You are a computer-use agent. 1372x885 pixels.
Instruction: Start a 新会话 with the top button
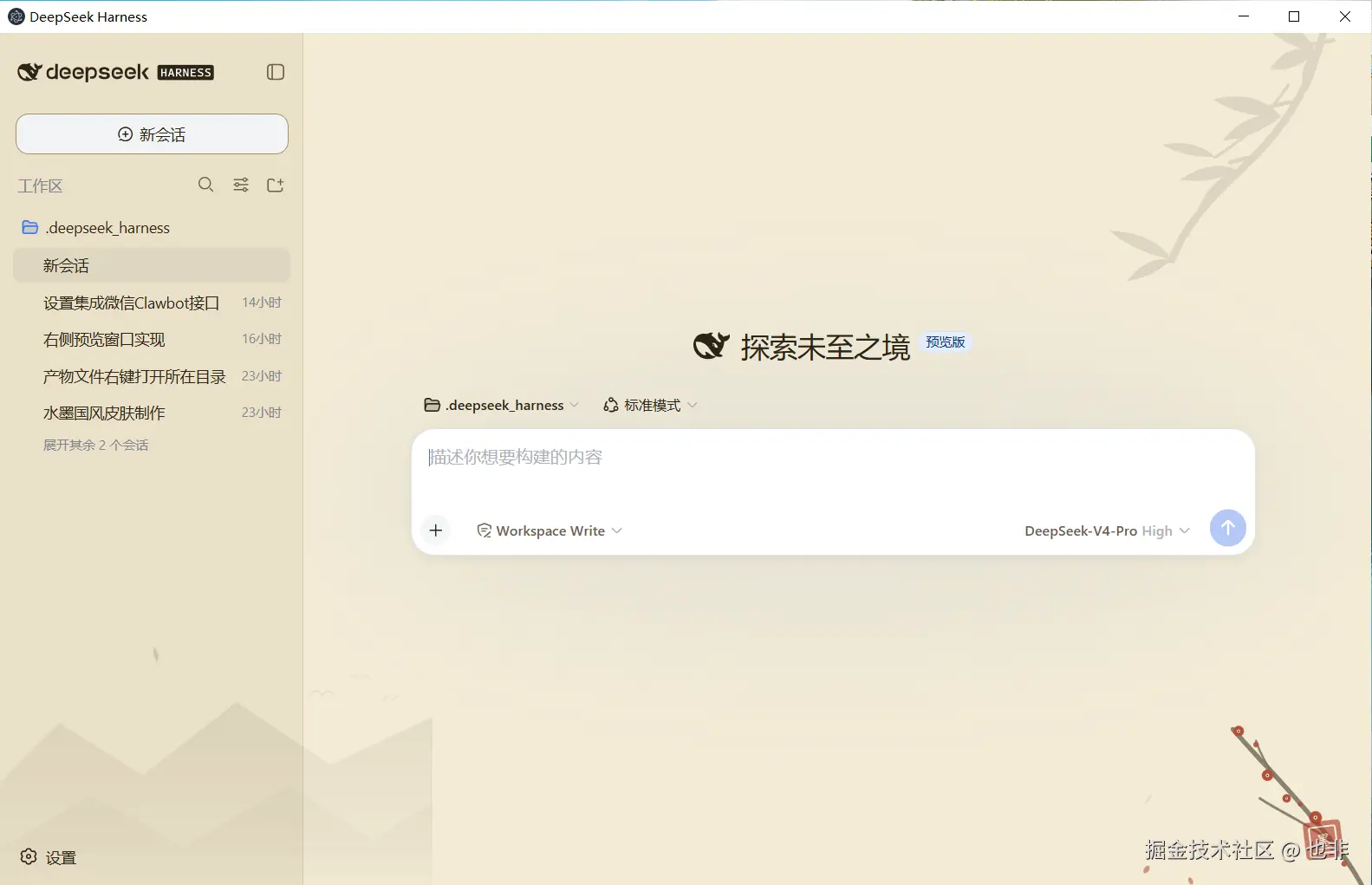(152, 134)
